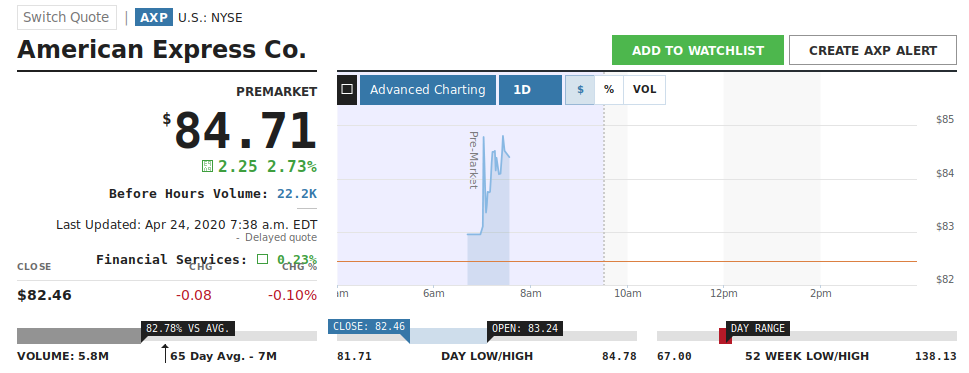Click the AXP ticker badge

[x=154, y=17]
